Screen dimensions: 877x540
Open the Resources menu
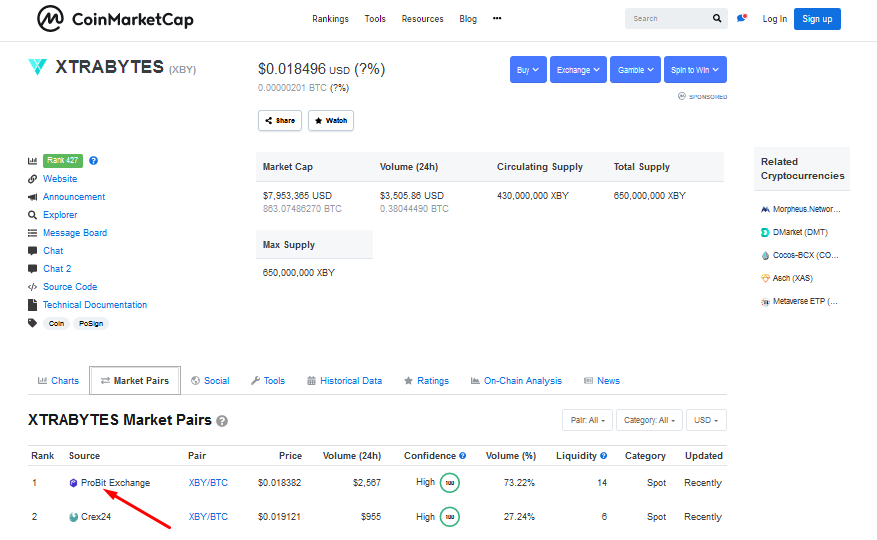[x=422, y=18]
